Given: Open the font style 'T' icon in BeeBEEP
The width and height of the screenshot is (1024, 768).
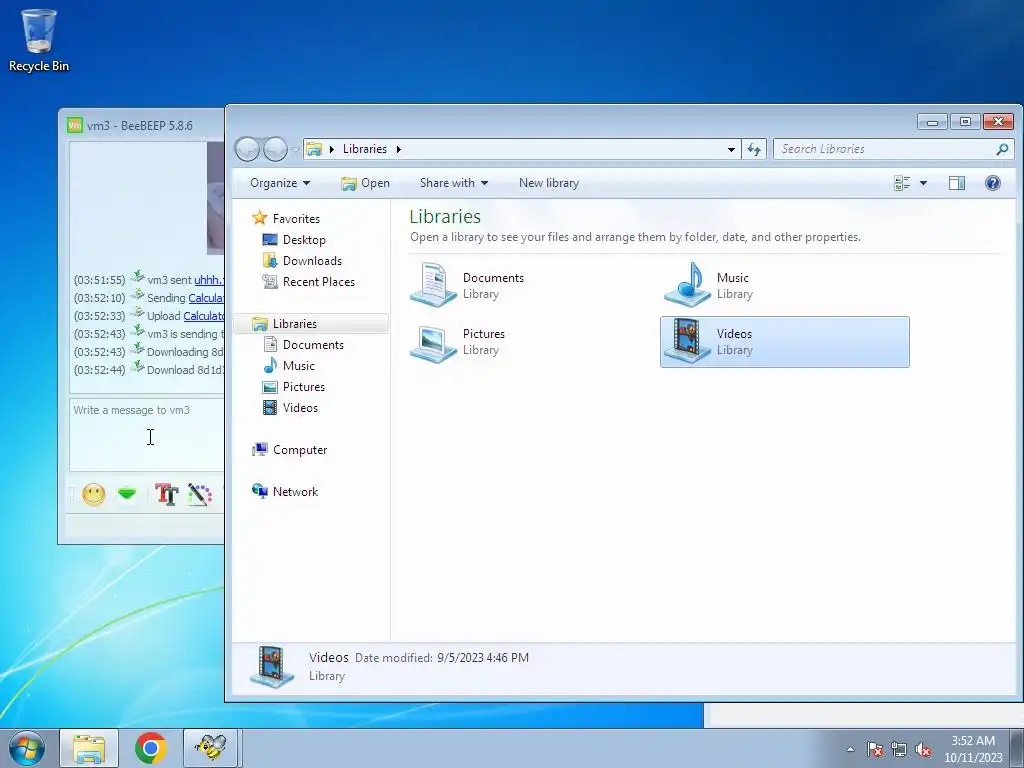Looking at the screenshot, I should click(166, 494).
